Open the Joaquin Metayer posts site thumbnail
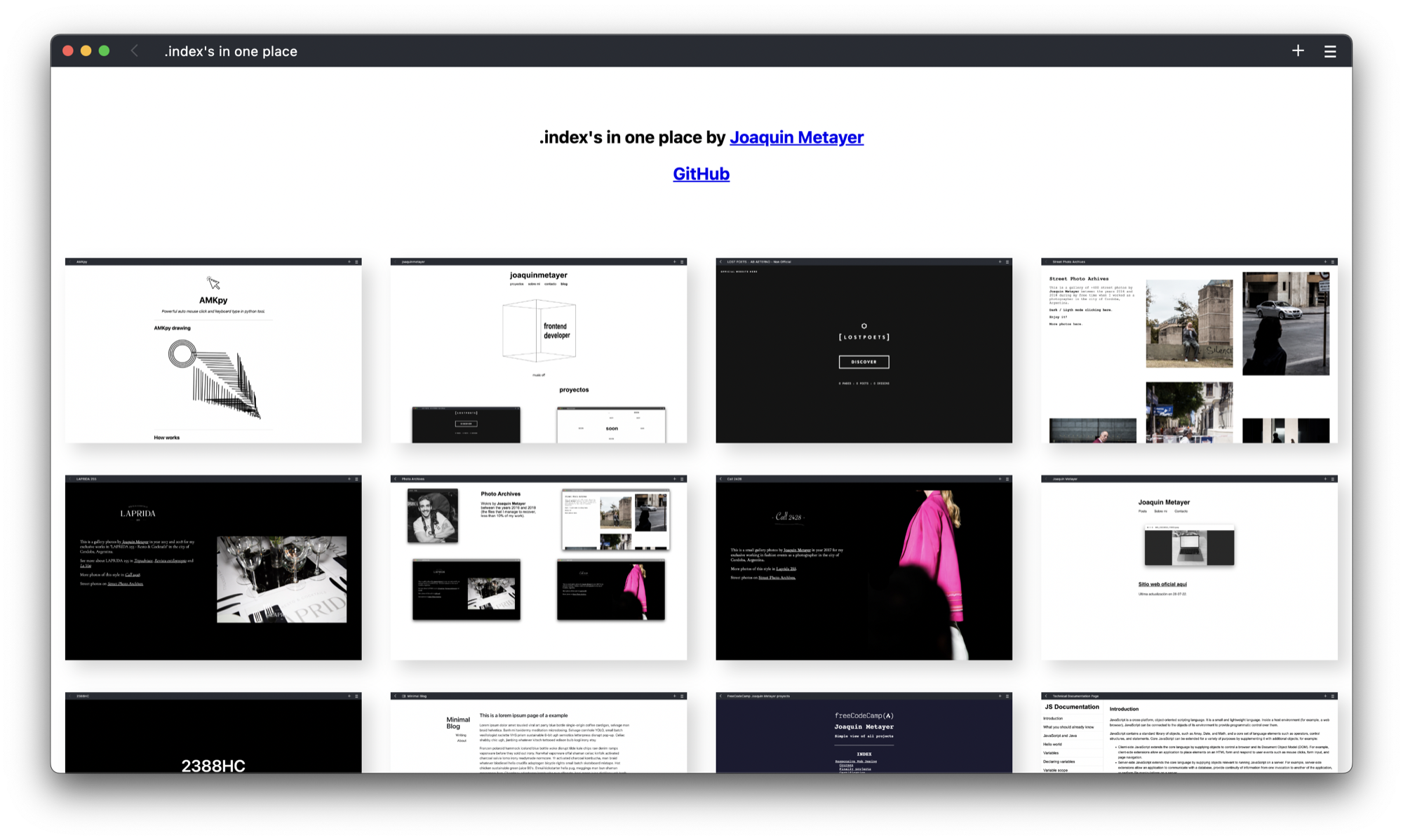Viewport: 1403px width, 840px height. click(1189, 567)
